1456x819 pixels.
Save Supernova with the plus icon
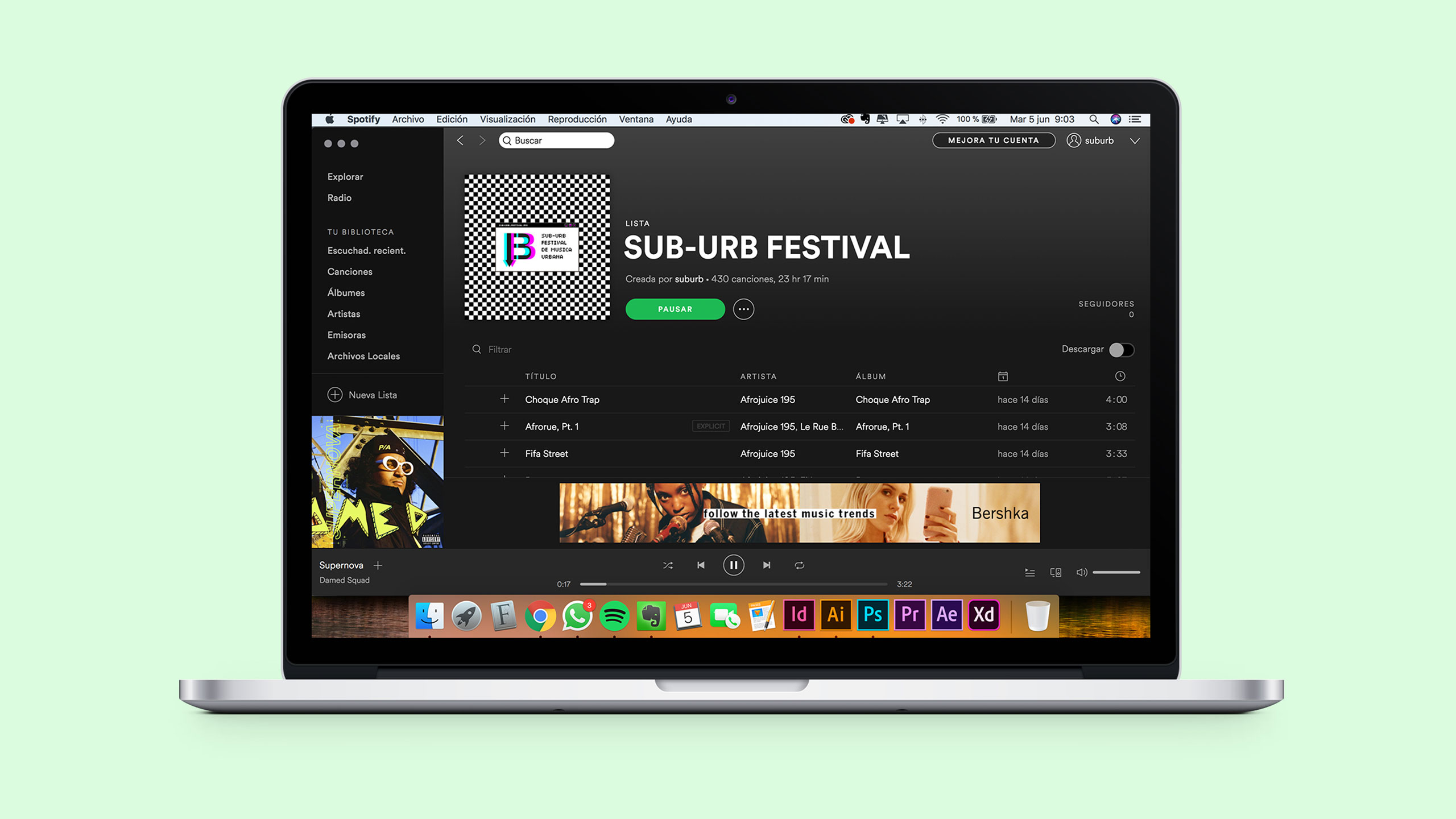[x=378, y=565]
